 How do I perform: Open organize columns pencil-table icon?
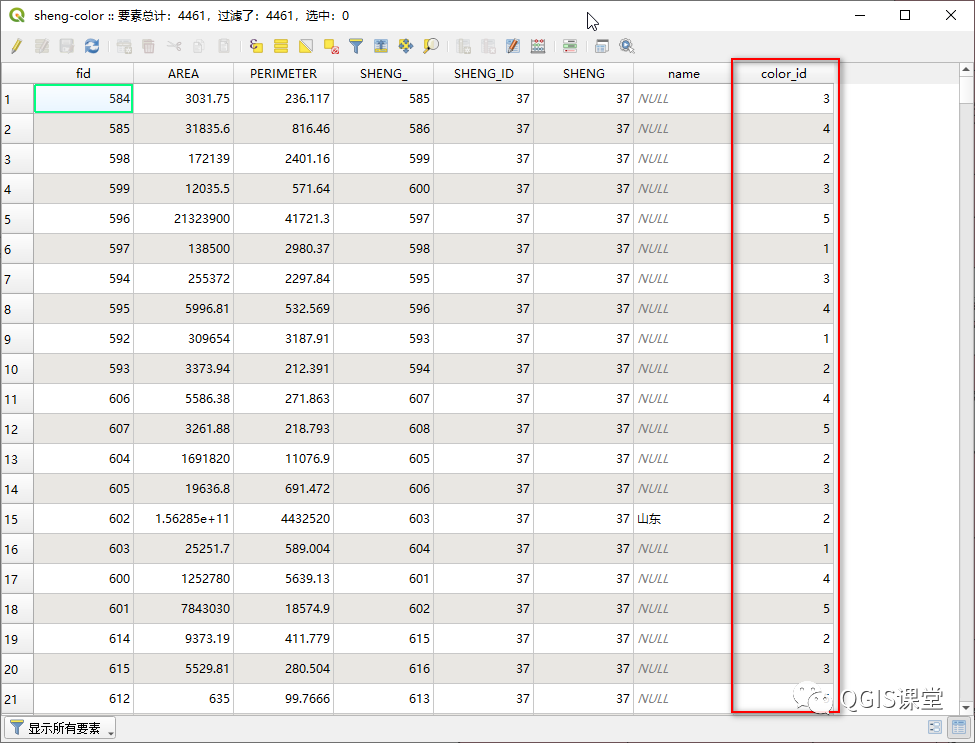(x=513, y=46)
